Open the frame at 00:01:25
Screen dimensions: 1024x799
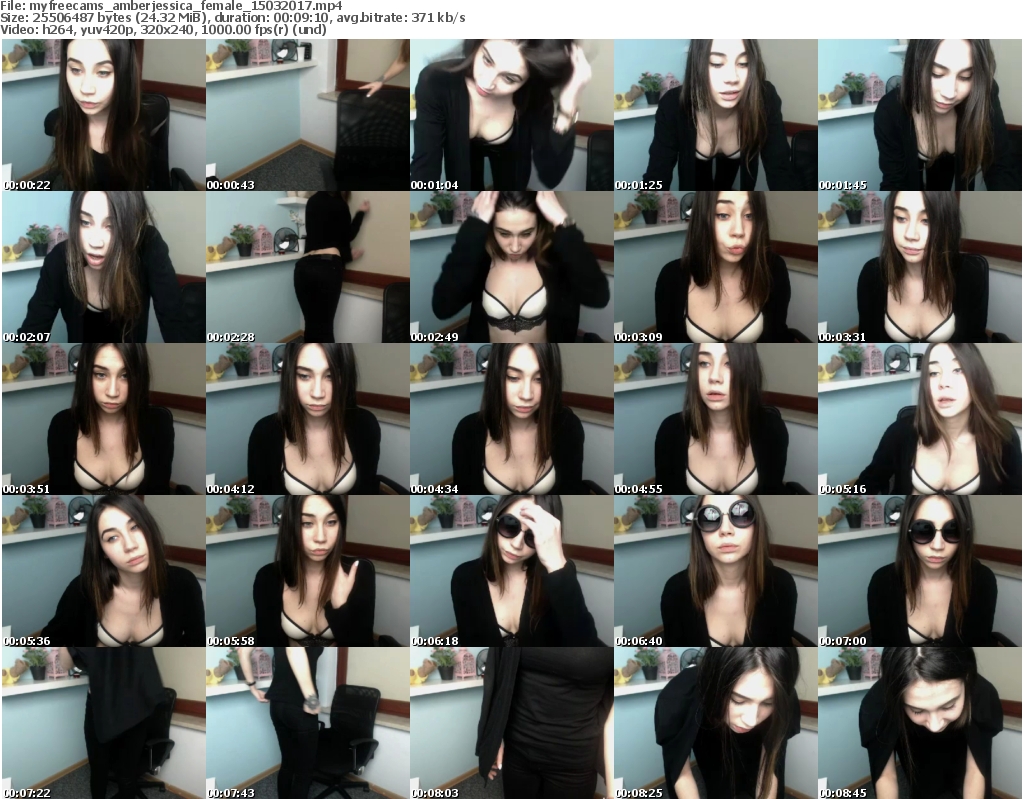tap(716, 115)
